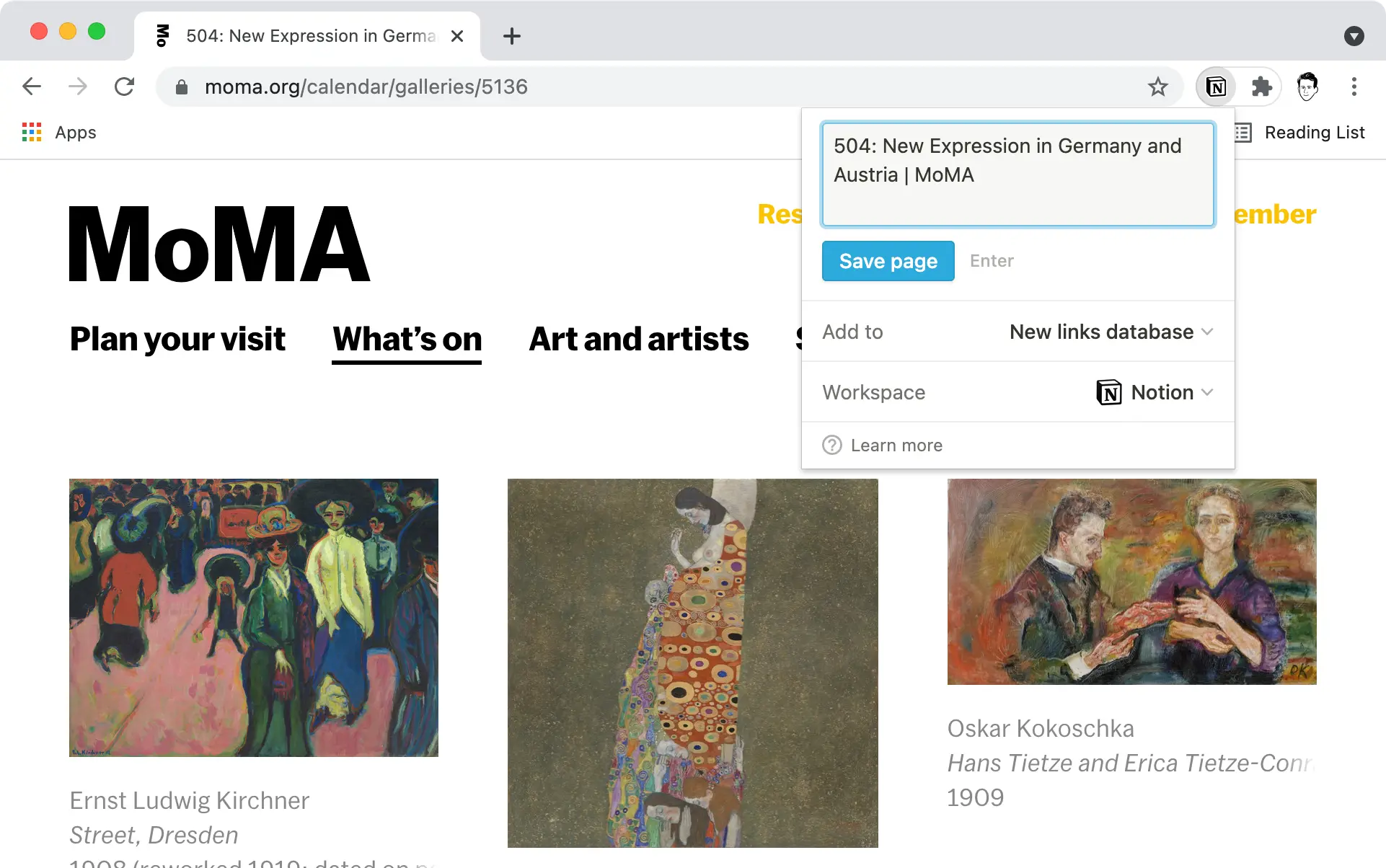The width and height of the screenshot is (1386, 868).
Task: Click the downward chevron in the top-right corner
Action: [1354, 36]
